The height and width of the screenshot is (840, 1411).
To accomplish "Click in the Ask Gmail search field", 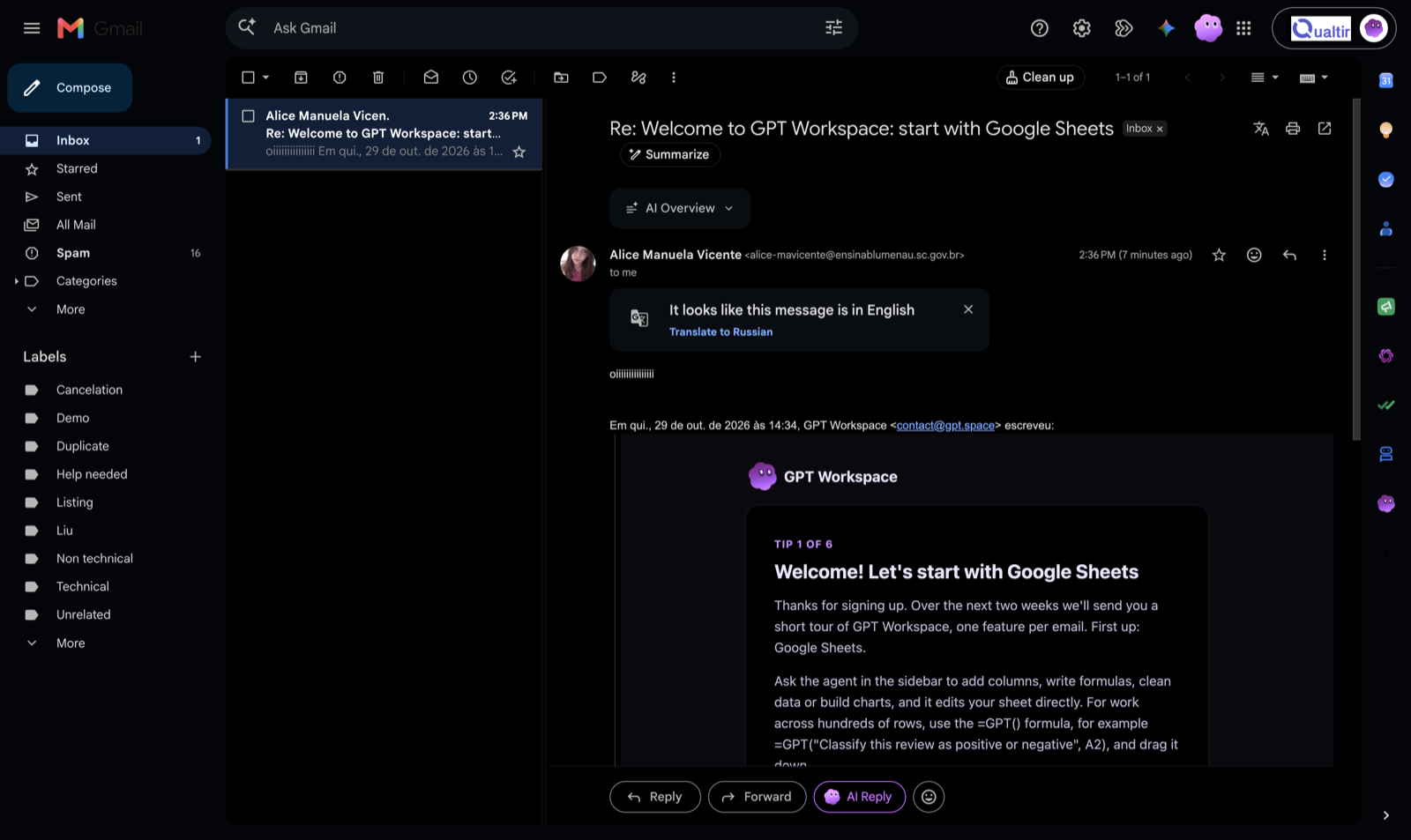I will [542, 28].
